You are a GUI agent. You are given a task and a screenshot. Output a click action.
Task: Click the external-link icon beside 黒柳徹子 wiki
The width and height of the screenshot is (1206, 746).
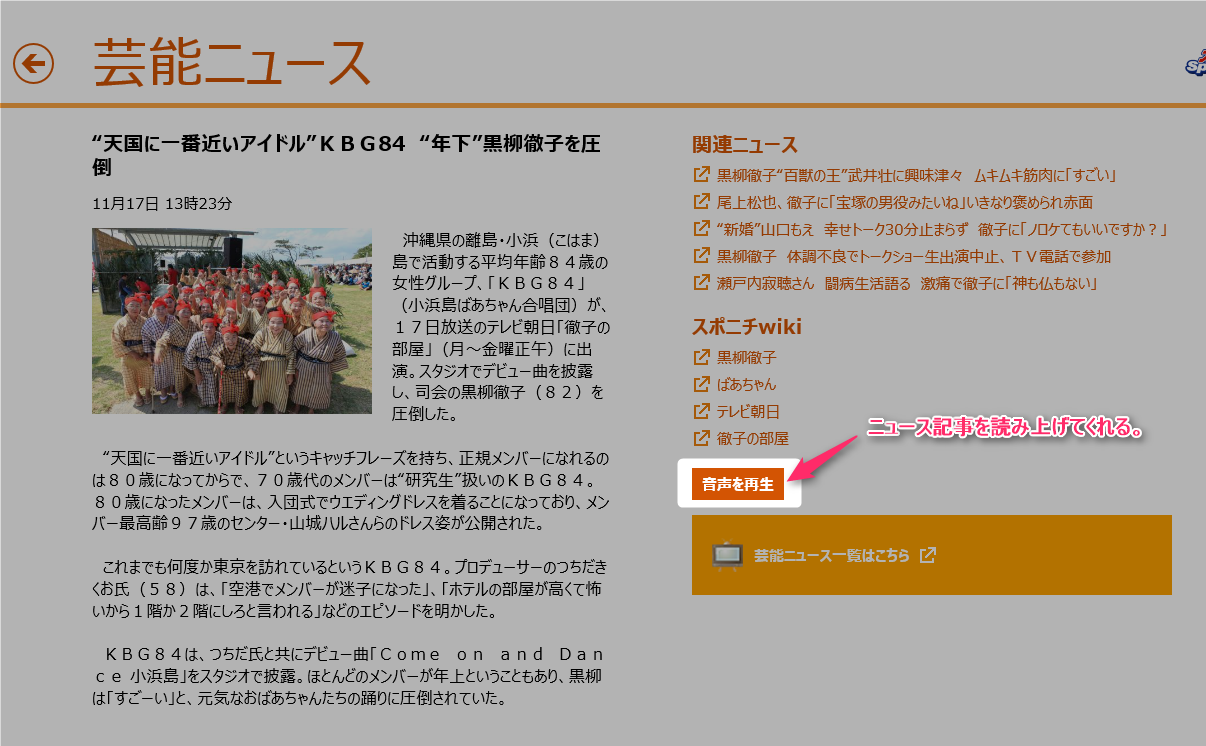701,358
